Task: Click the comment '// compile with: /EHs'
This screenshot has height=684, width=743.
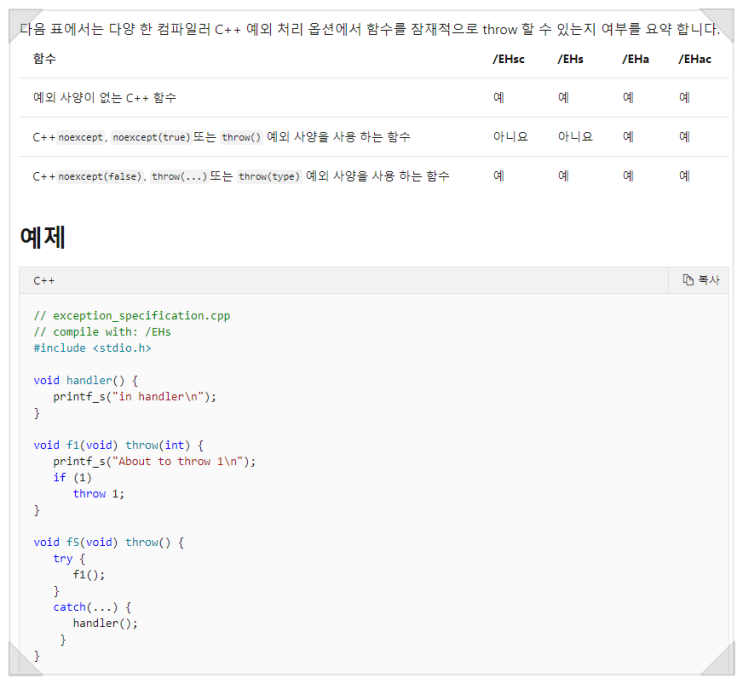Action: pyautogui.click(x=102, y=332)
